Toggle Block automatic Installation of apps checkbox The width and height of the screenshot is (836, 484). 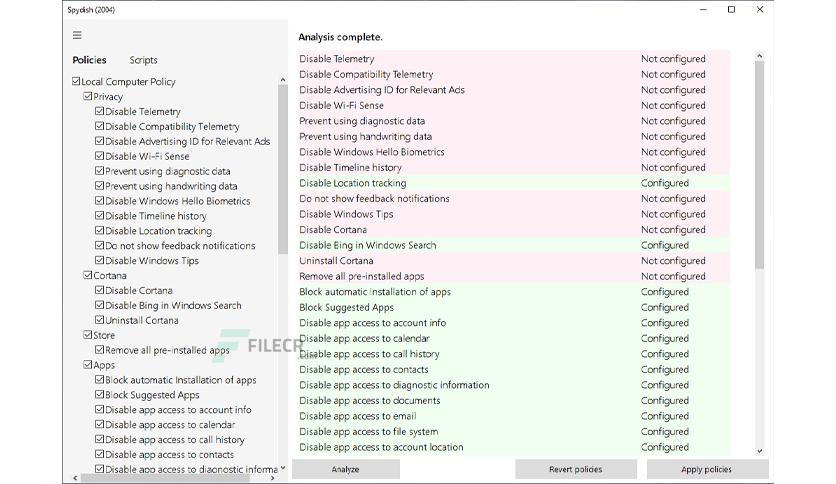99,380
